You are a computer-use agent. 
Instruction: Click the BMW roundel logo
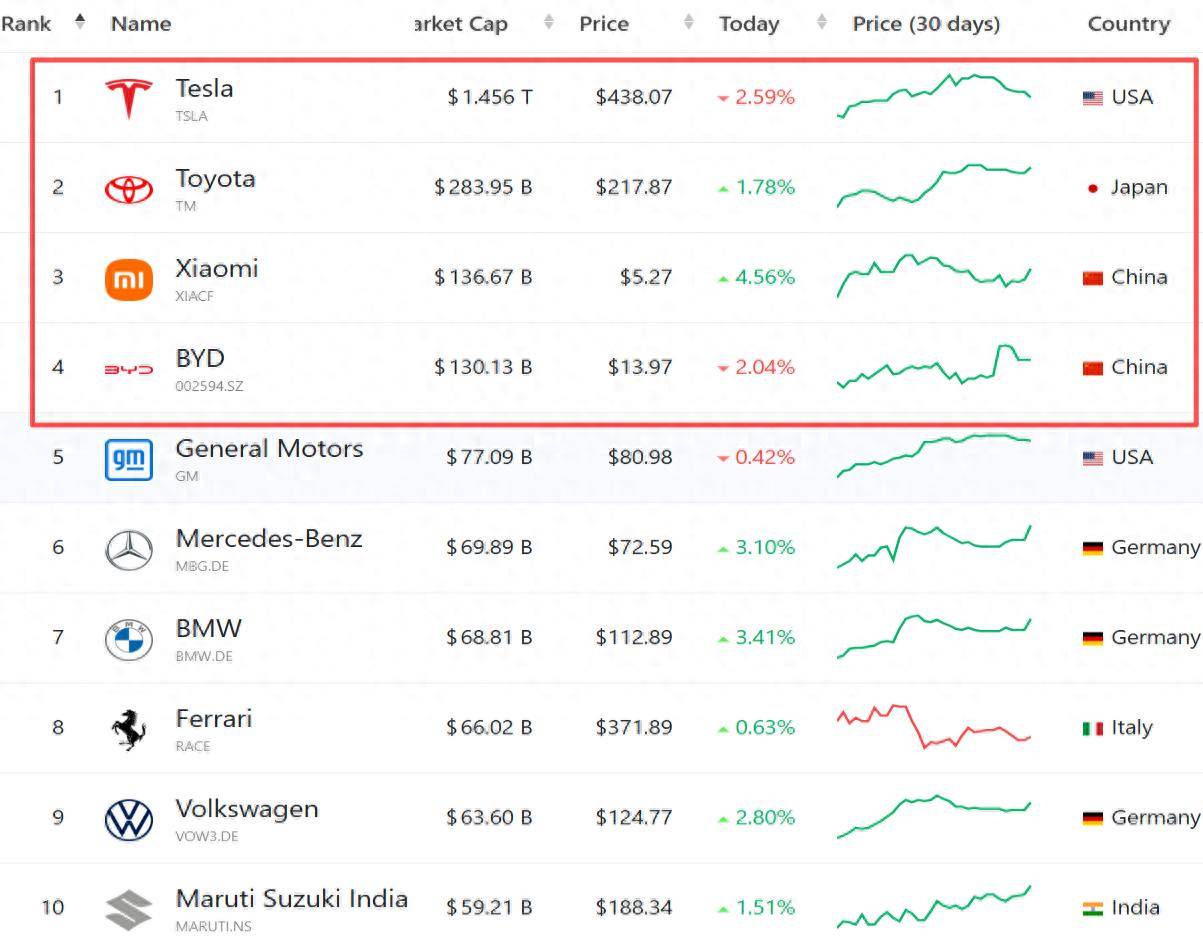tap(129, 639)
